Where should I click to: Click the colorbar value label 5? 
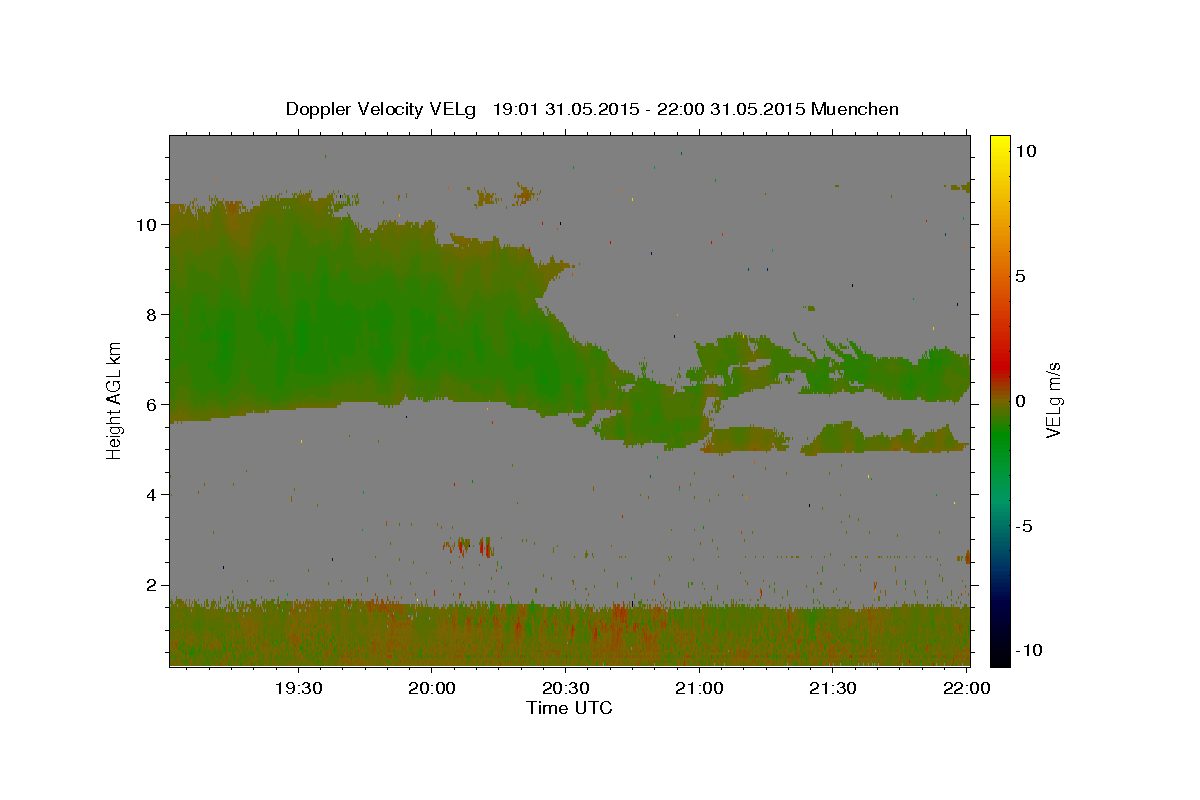[1021, 275]
